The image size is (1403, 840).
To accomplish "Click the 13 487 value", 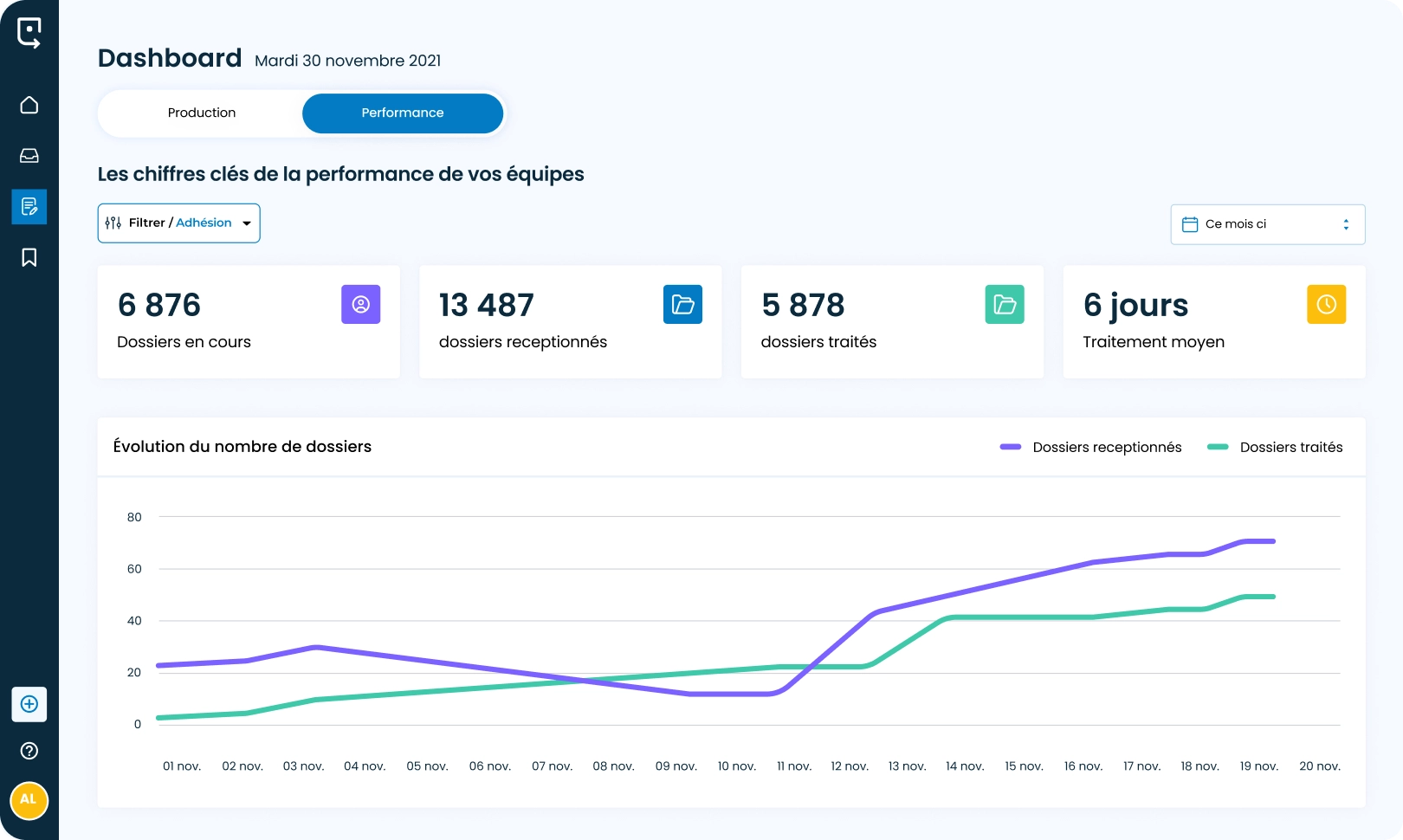I will pyautogui.click(x=487, y=305).
